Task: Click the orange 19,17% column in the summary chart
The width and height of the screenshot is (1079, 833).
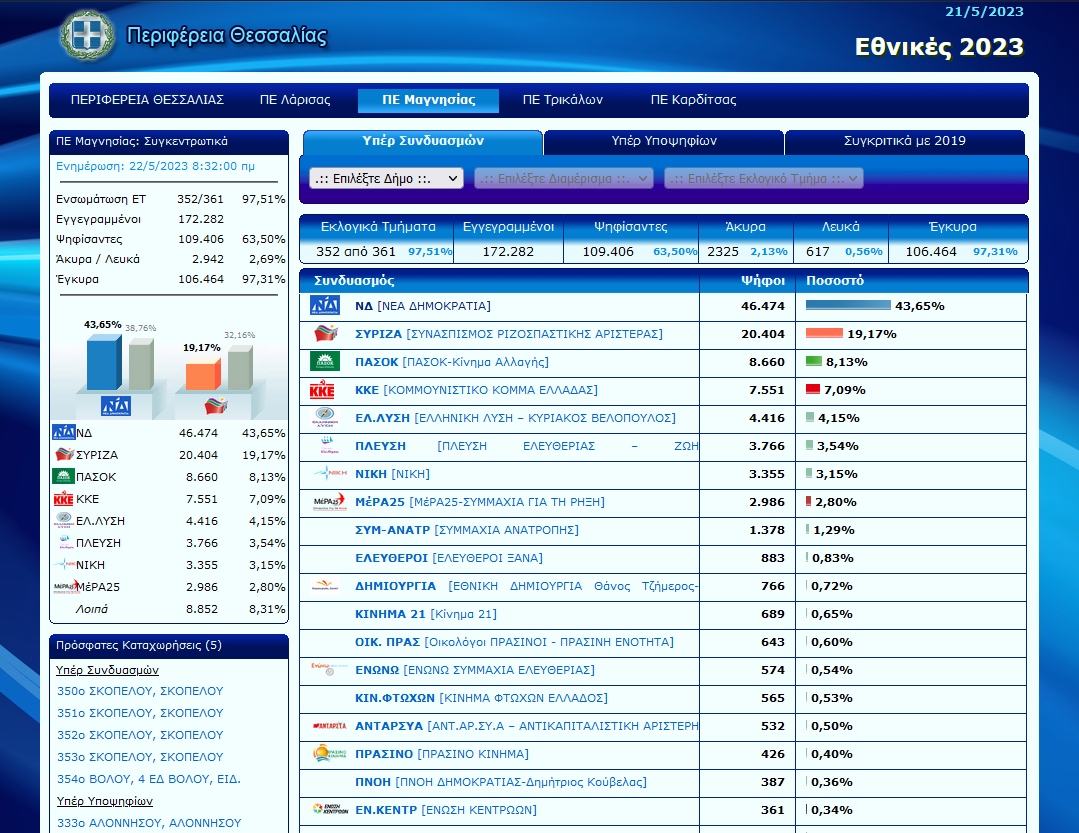Action: (x=203, y=375)
